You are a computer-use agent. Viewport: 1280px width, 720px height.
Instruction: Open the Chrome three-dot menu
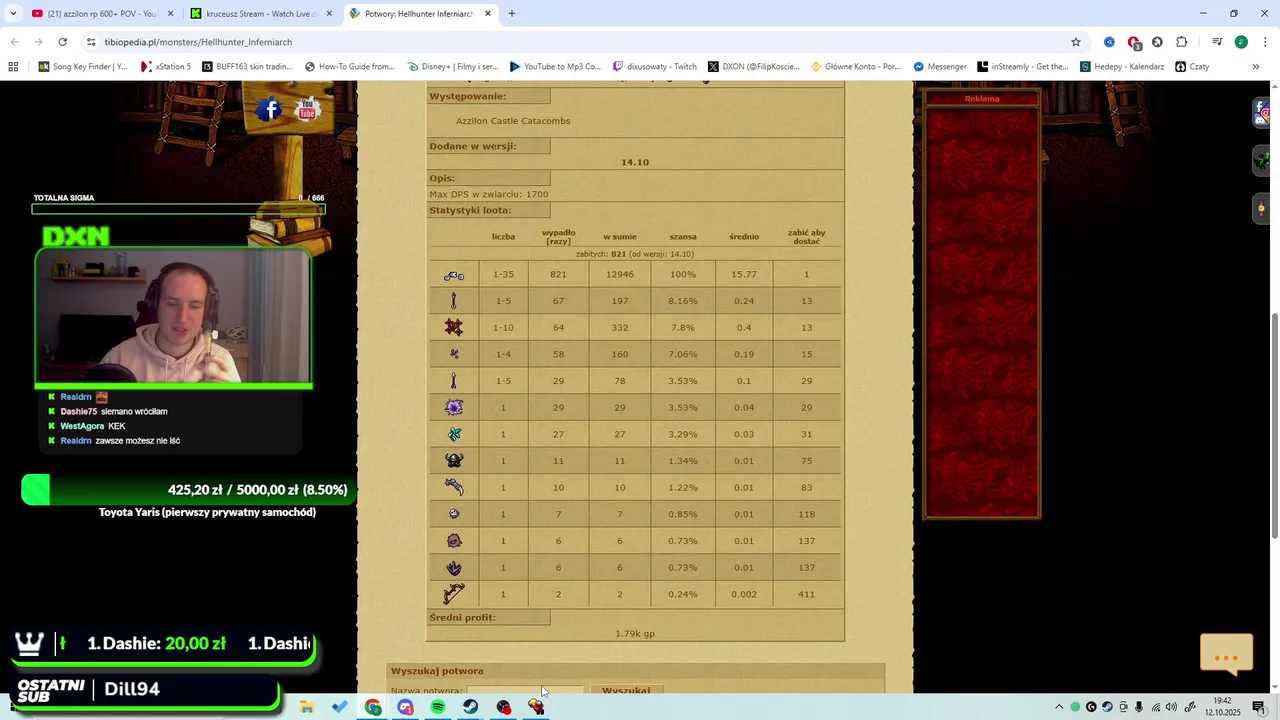click(x=1265, y=42)
